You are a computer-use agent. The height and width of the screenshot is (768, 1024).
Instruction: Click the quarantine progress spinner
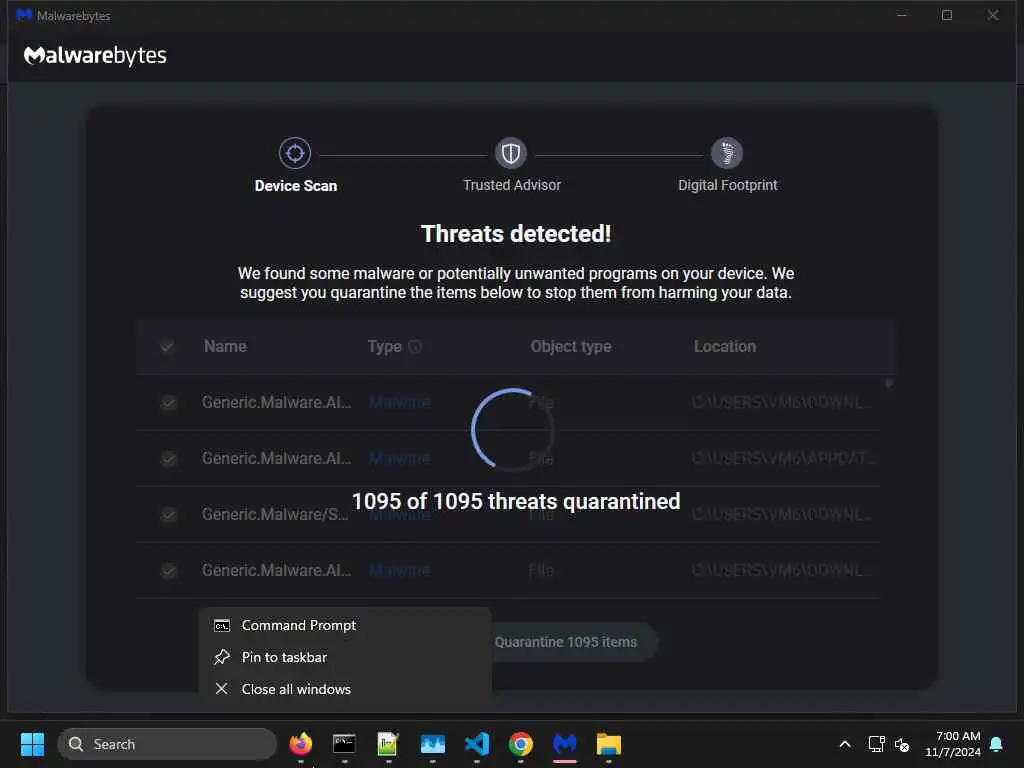coord(513,430)
